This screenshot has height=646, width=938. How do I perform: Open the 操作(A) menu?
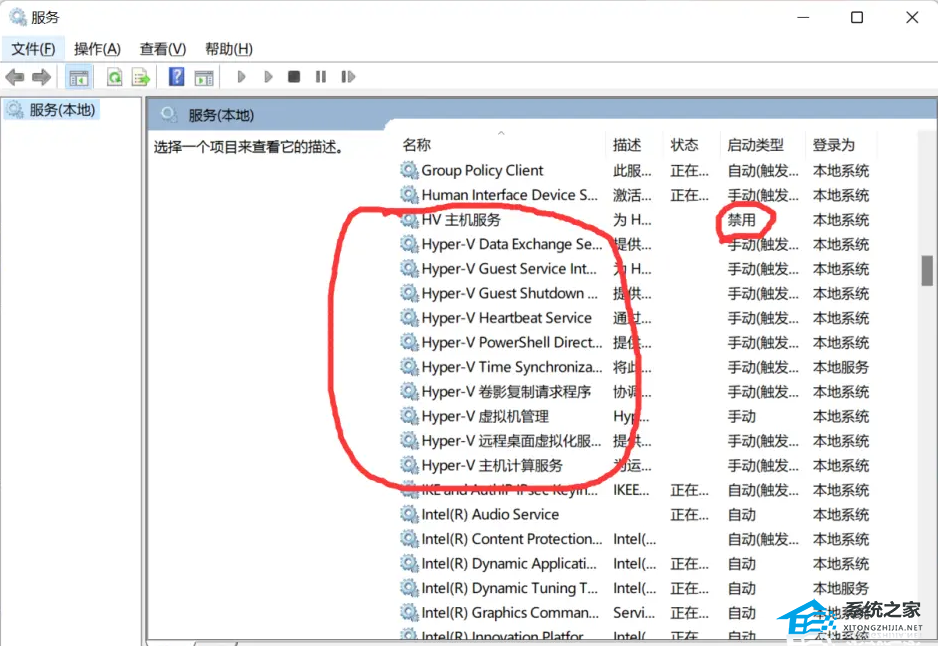(98, 49)
